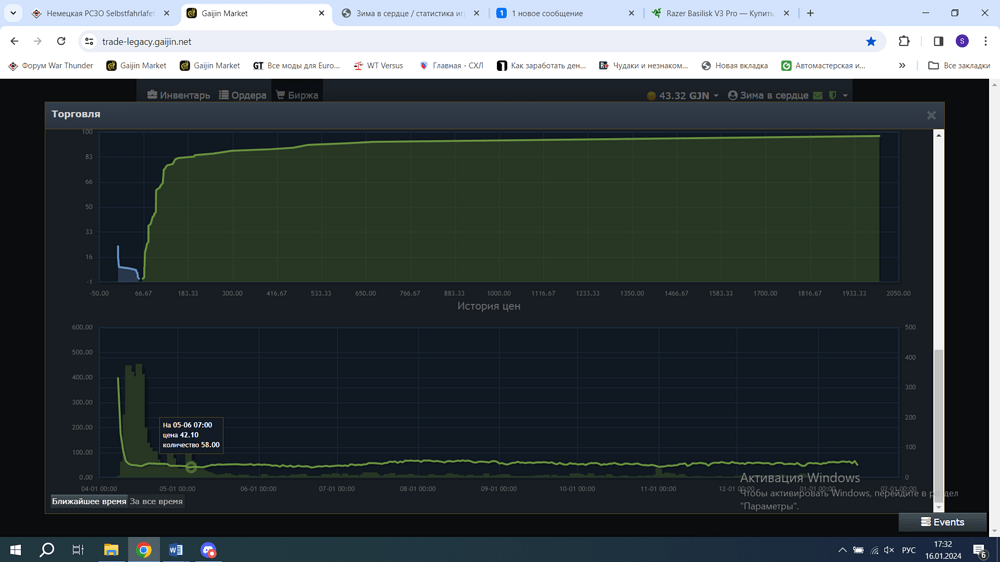Viewport: 1000px width, 562px height.
Task: Select the За все время range
Action: click(156, 501)
